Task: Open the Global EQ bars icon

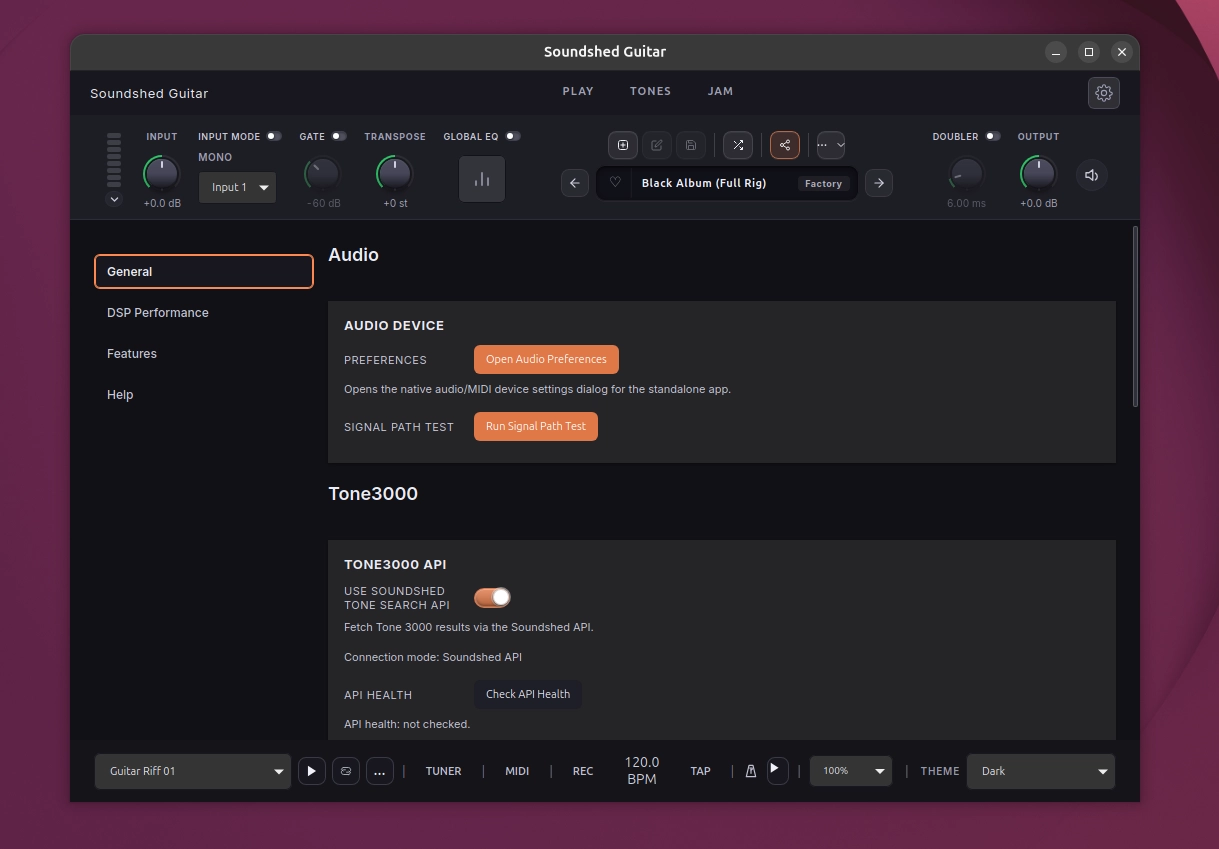Action: click(482, 179)
